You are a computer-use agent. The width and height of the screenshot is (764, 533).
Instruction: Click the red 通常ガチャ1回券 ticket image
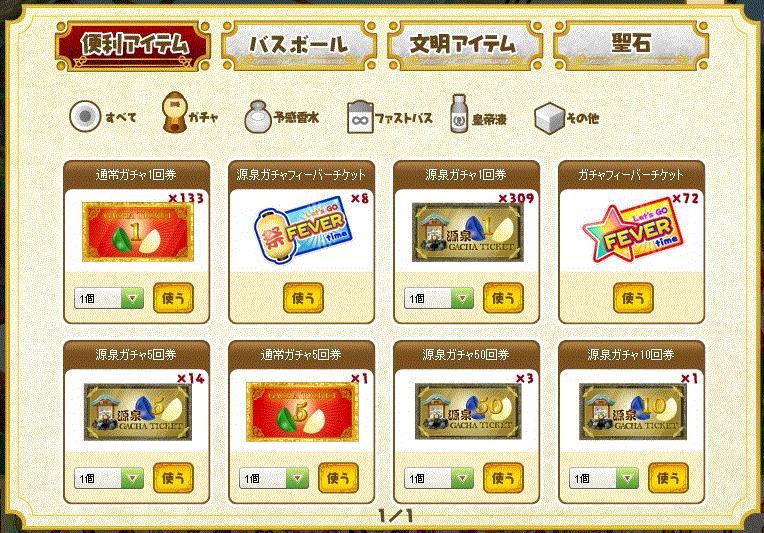coord(137,232)
